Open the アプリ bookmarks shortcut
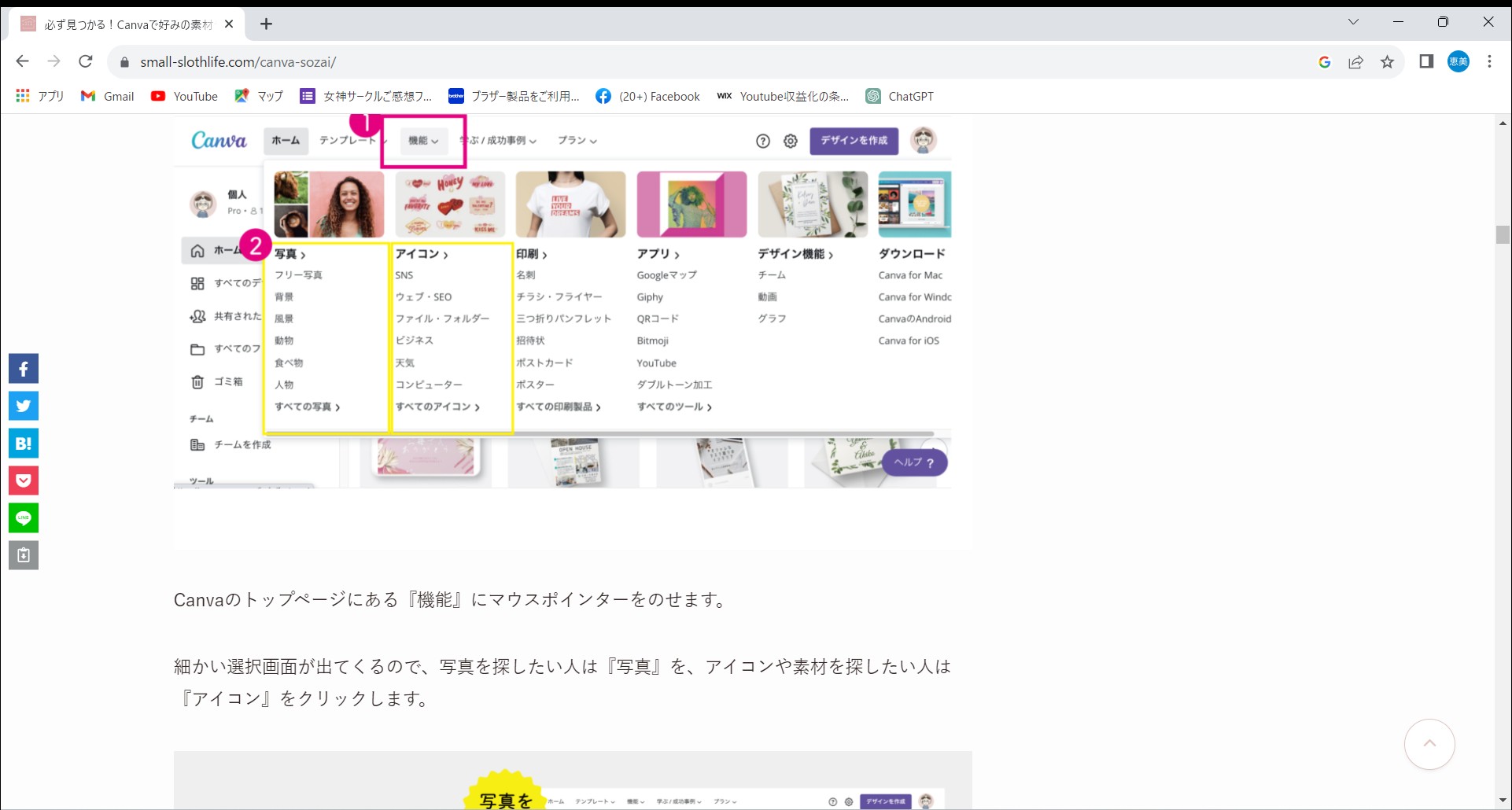The height and width of the screenshot is (810, 1512). [40, 96]
